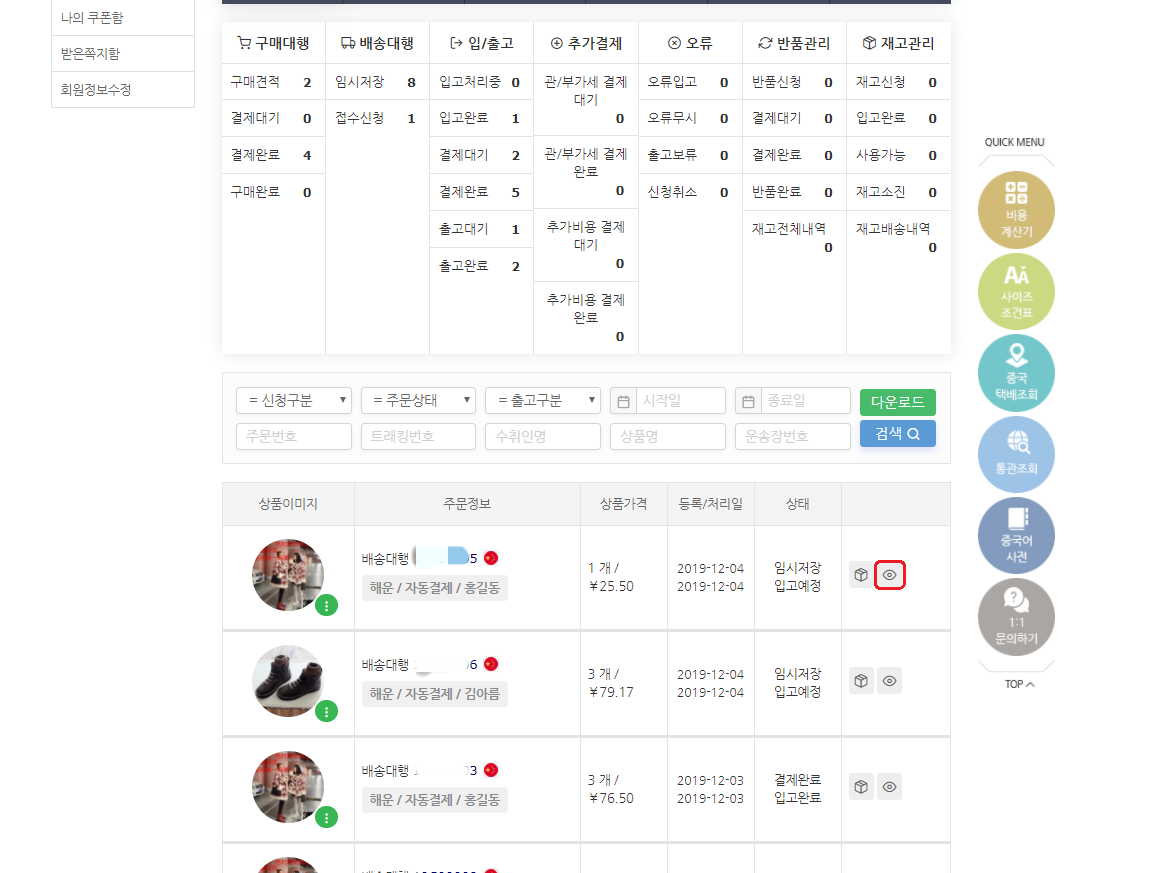Image resolution: width=1156 pixels, height=873 pixels.
Task: Expand the 주문상태 dropdown
Action: point(418,400)
